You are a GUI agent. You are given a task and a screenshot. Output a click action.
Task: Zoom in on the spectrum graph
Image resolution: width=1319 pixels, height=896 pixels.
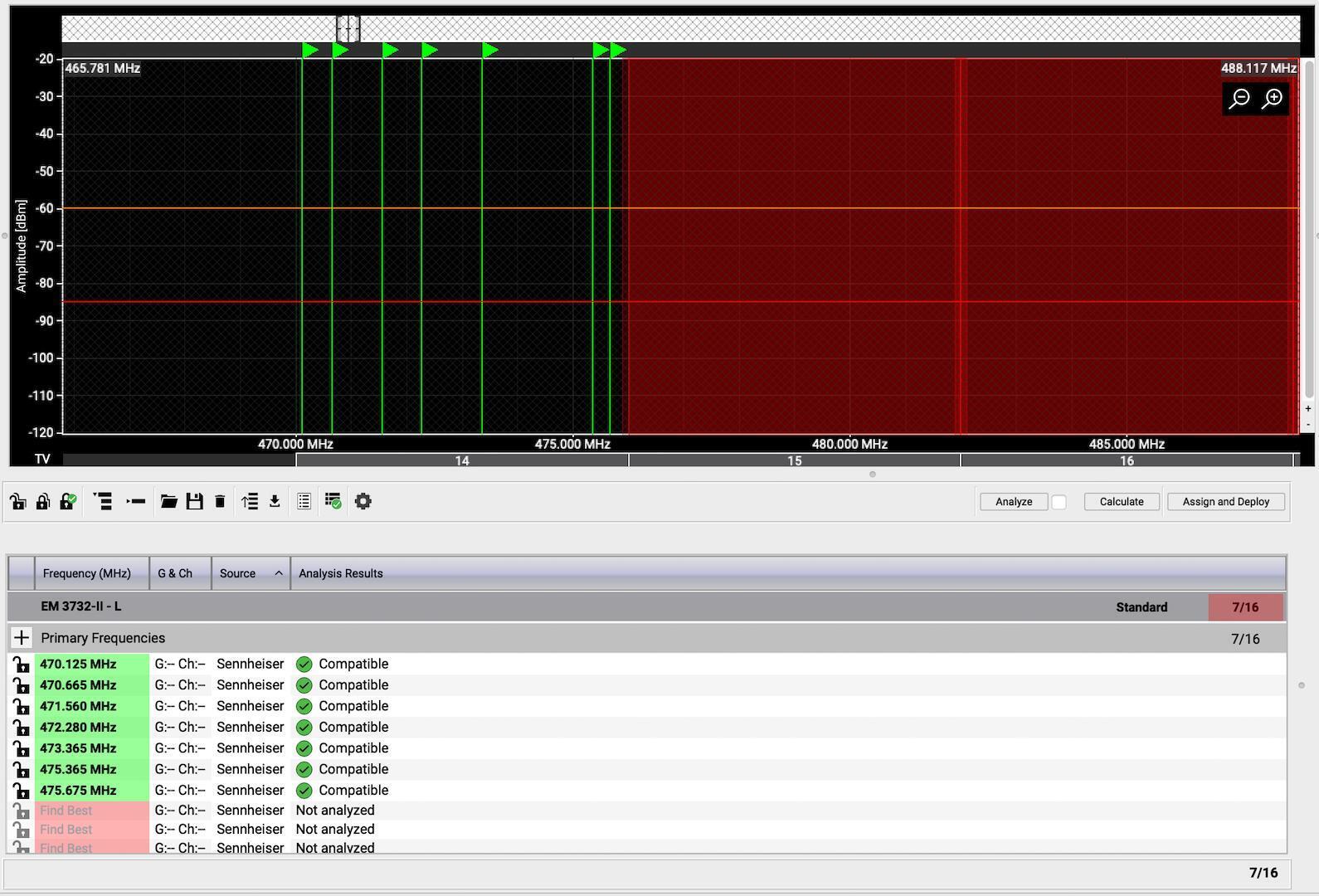[1273, 99]
